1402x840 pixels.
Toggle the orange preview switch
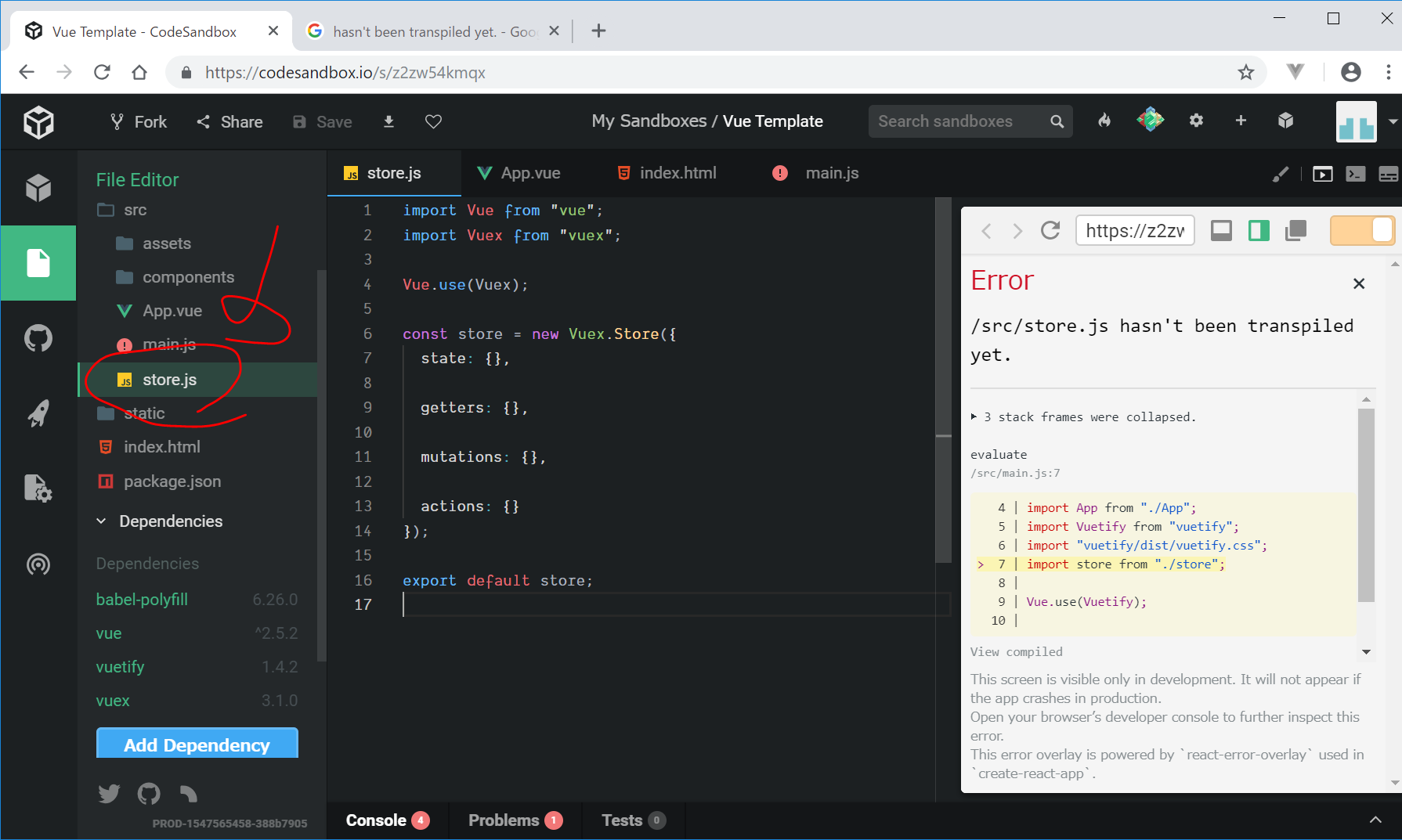point(1362,231)
